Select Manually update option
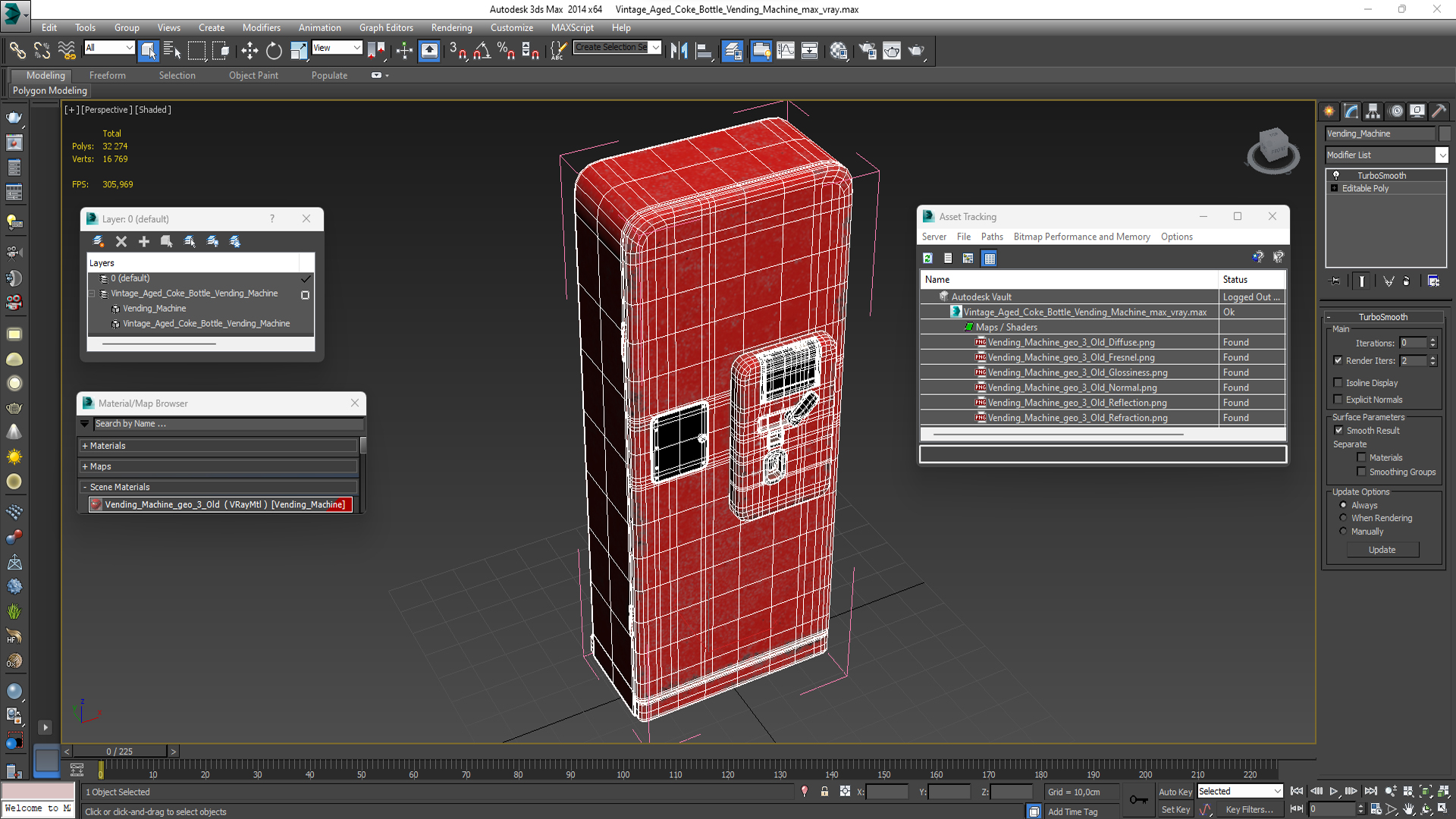Image resolution: width=1456 pixels, height=819 pixels. 1343,532
